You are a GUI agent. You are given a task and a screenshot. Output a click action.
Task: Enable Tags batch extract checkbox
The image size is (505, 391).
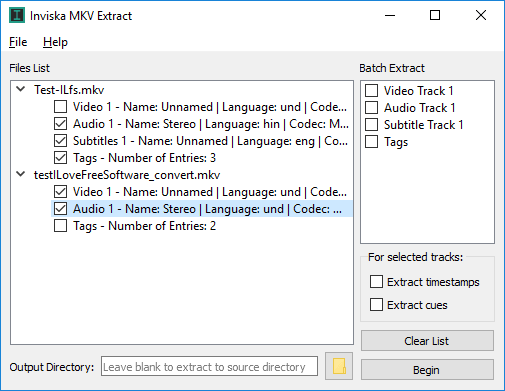(372, 141)
